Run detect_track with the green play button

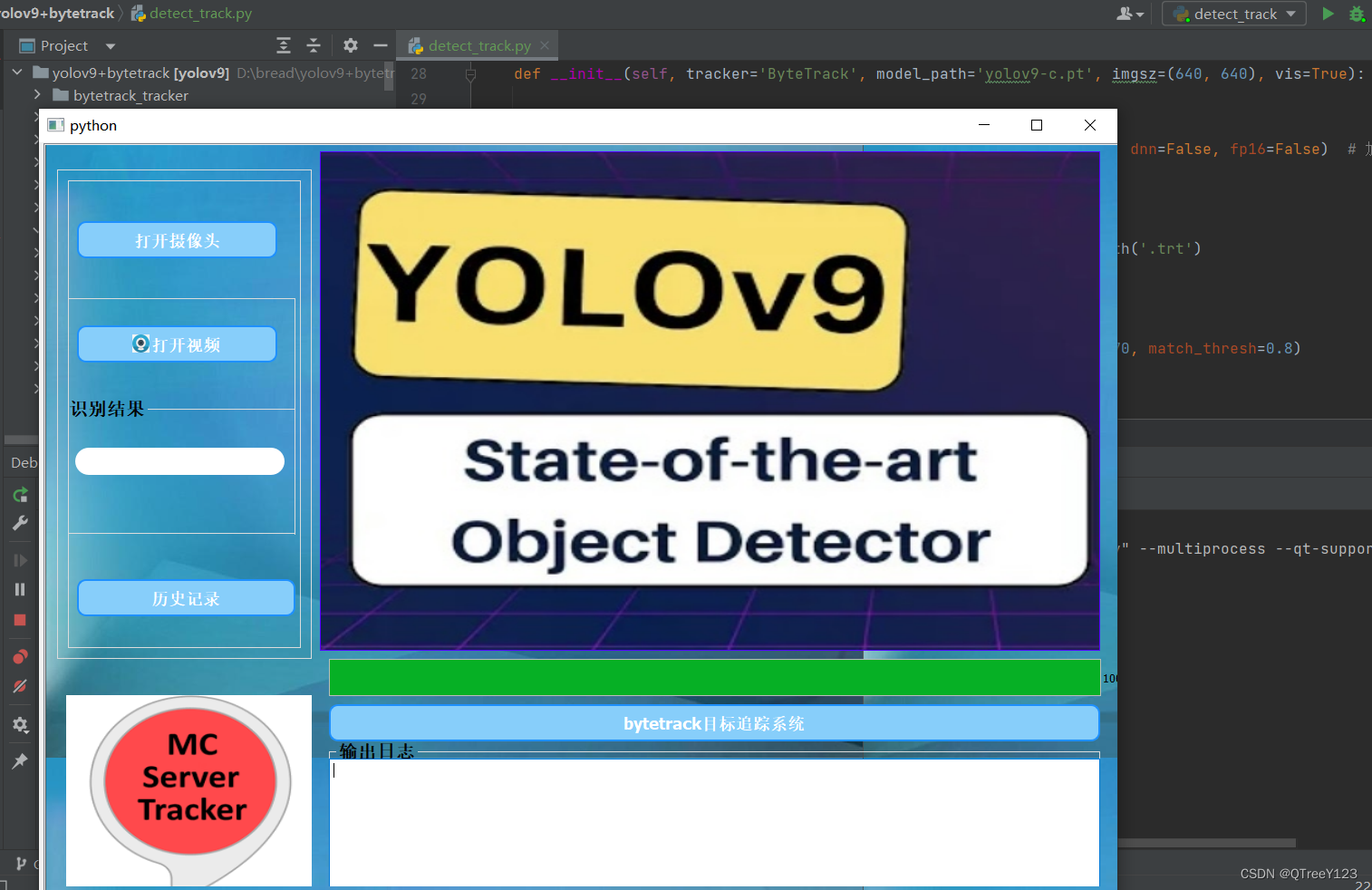(1328, 14)
